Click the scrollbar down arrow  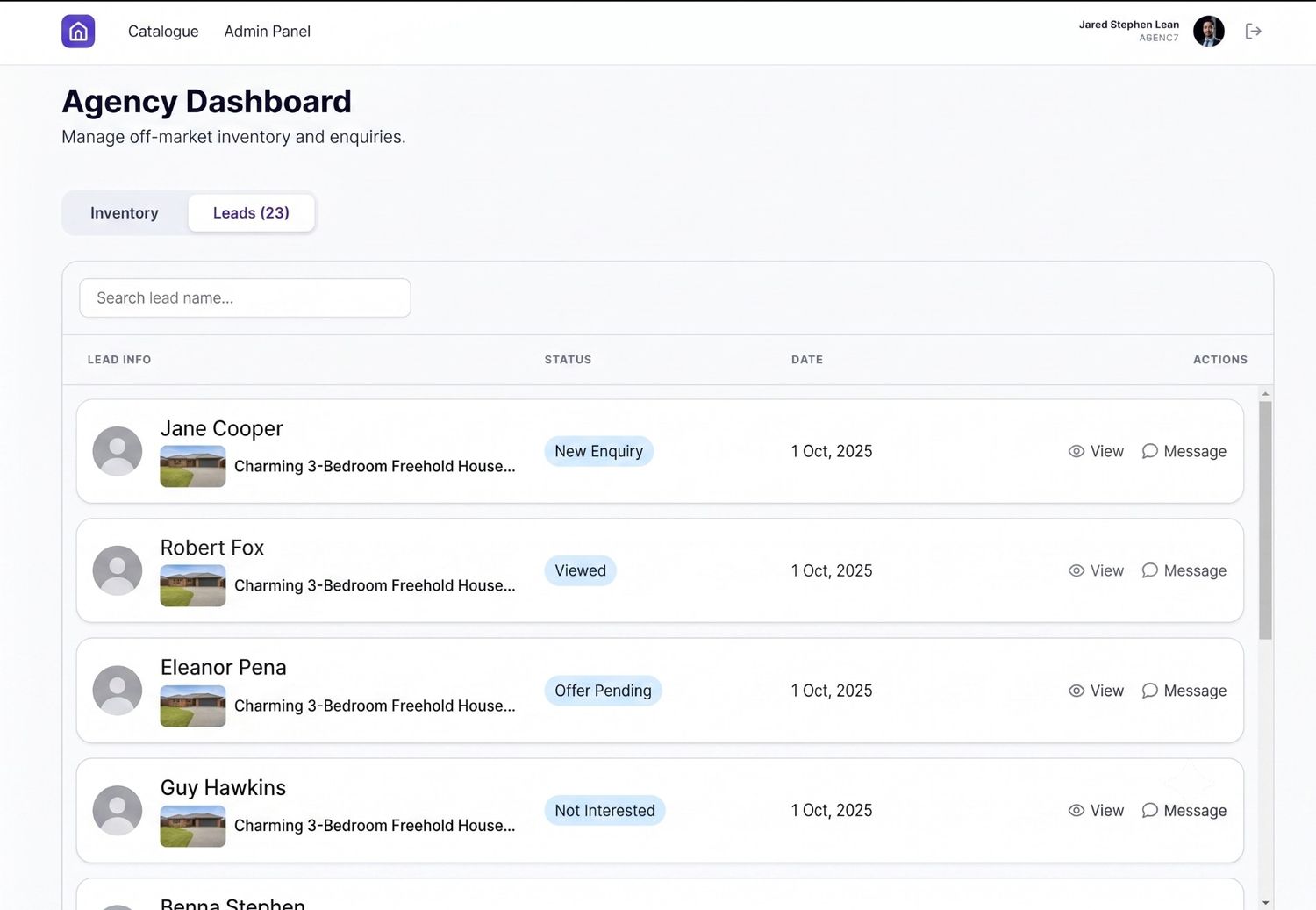pyautogui.click(x=1265, y=902)
